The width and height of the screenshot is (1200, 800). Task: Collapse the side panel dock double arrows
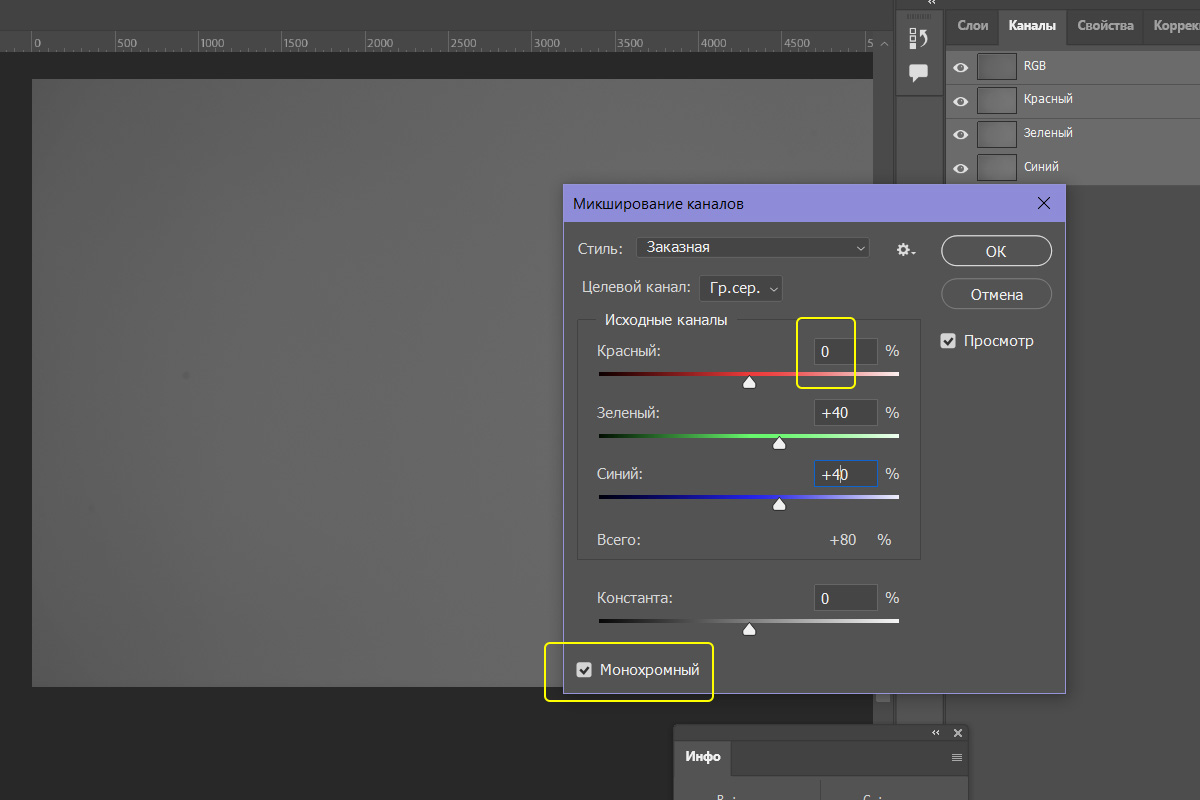point(932,3)
